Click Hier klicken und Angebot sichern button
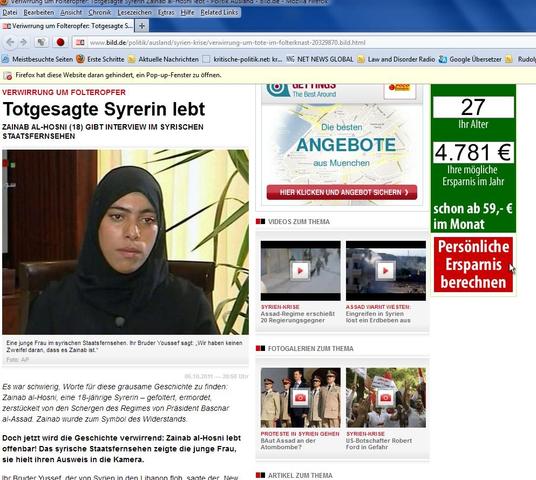The width and height of the screenshot is (536, 480). pos(342,192)
